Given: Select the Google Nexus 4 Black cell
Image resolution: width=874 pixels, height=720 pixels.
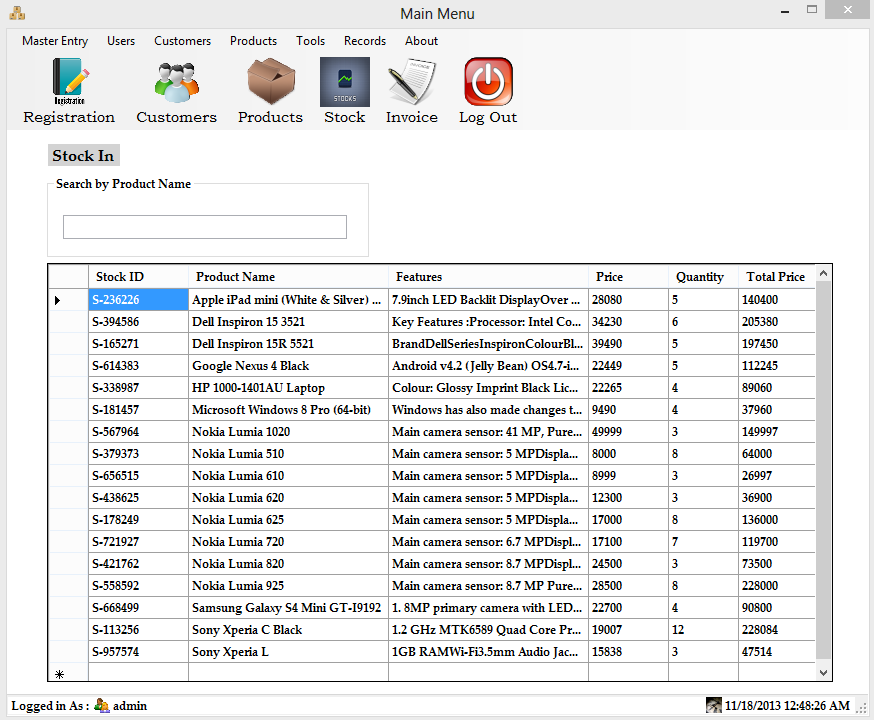Looking at the screenshot, I should [288, 366].
